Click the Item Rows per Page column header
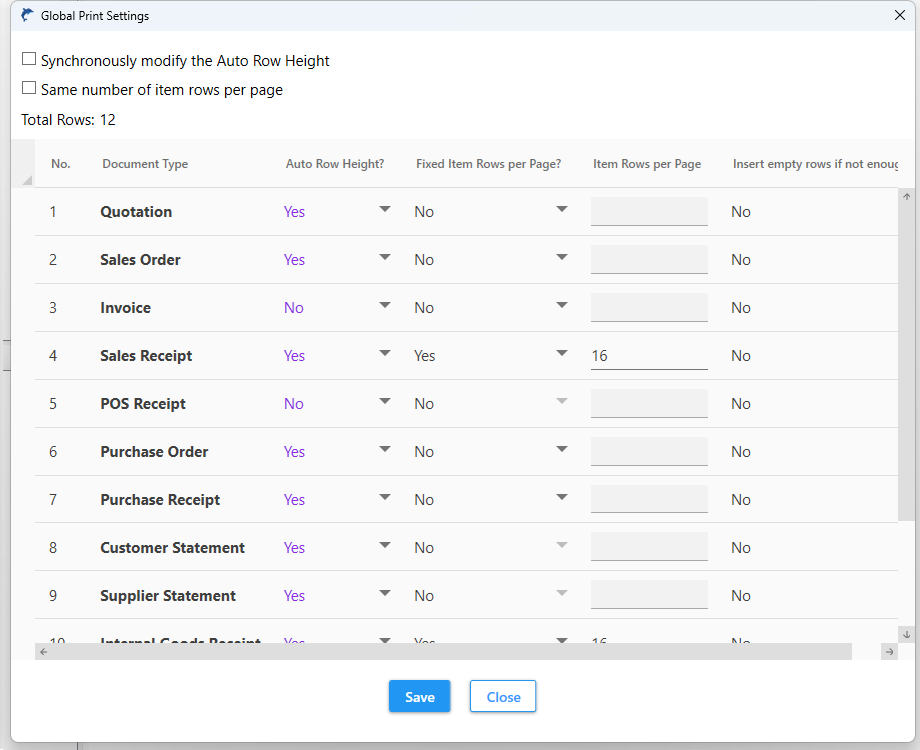 tap(647, 164)
